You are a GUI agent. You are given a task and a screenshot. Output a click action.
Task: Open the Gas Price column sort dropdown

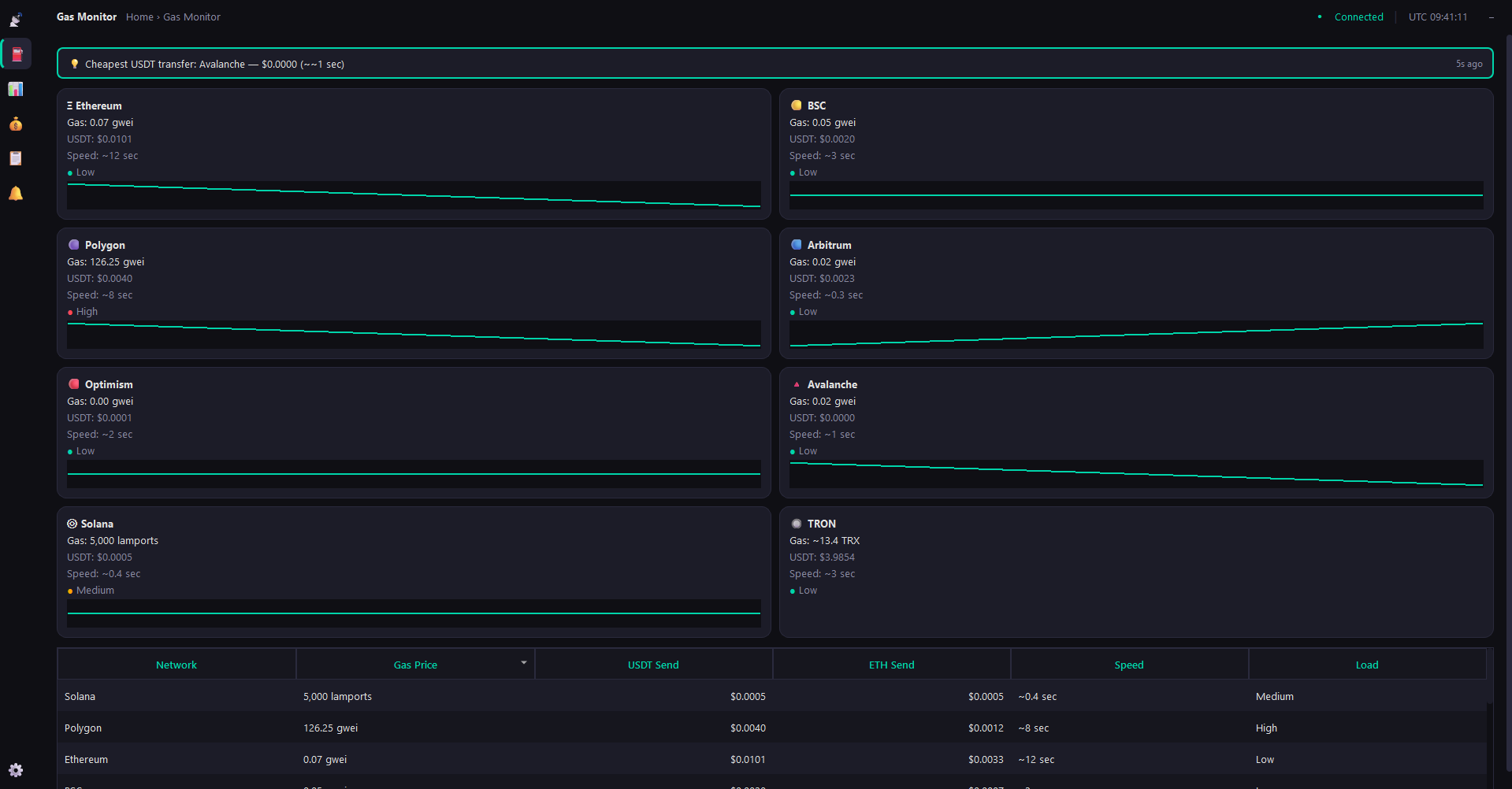pos(522,662)
